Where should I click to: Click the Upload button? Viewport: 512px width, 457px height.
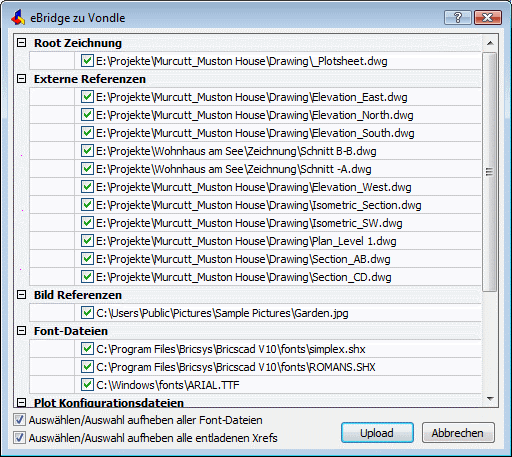(377, 433)
